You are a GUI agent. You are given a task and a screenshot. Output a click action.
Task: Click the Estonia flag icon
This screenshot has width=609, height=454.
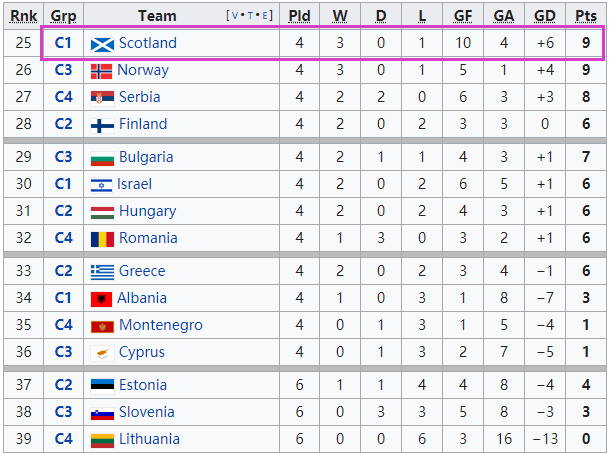[101, 386]
